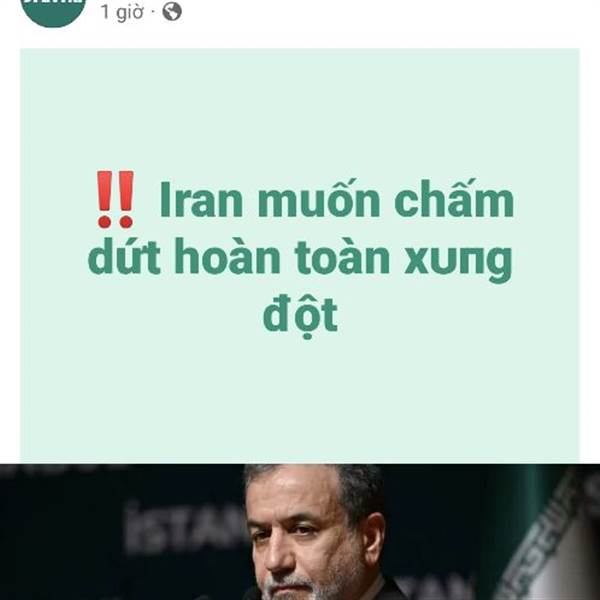Tap the red double exclamation emoji

(x=115, y=199)
